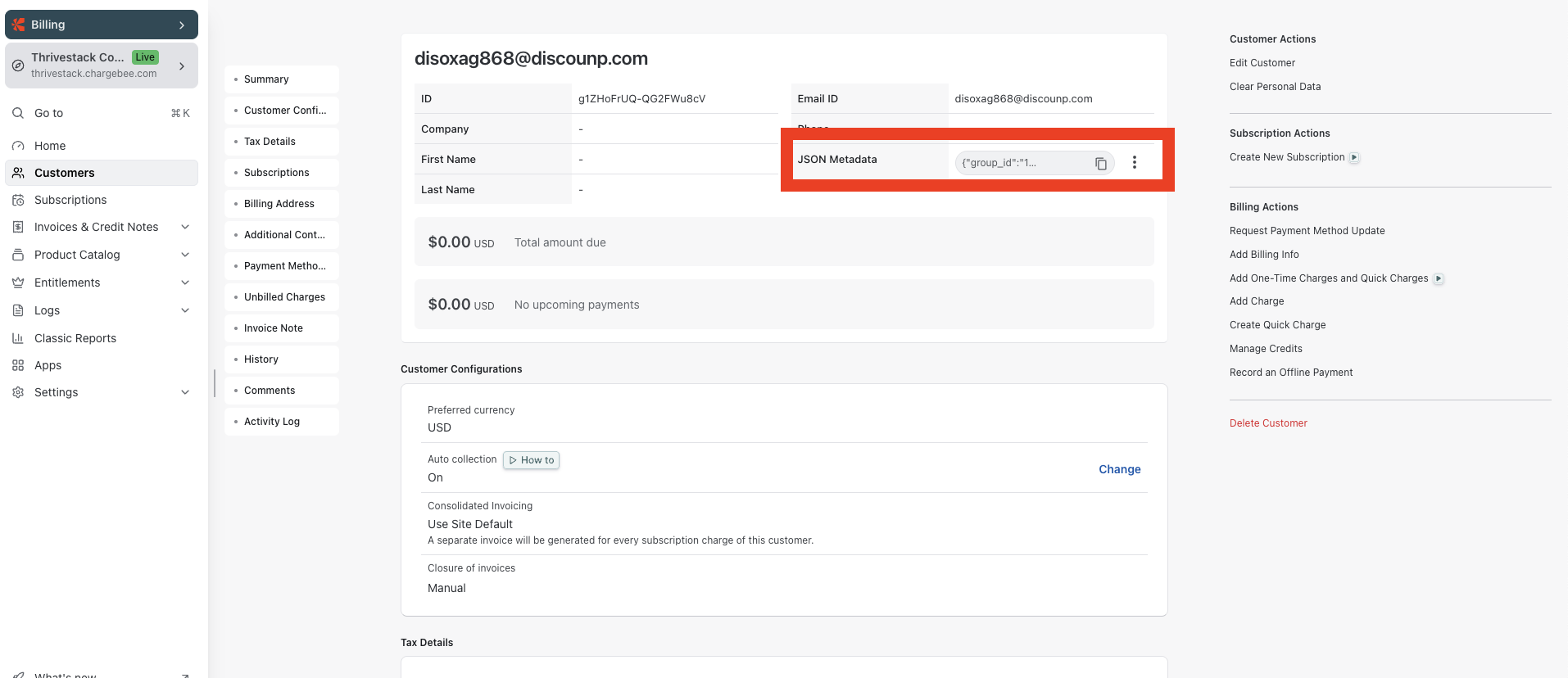
Task: Play the Create New Subscription video icon
Action: tap(1355, 157)
